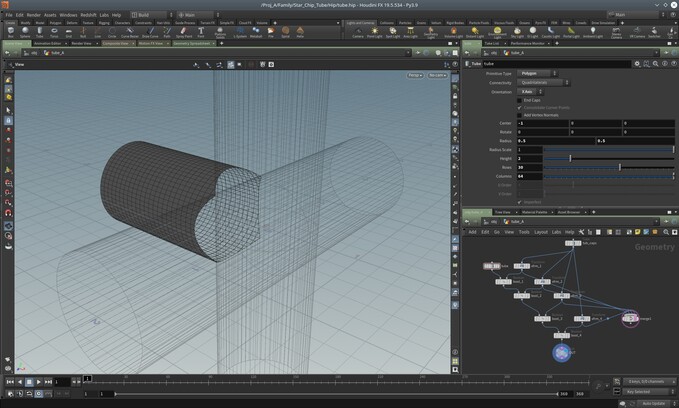Open the No cam viewport dropdown
Screen dimensions: 679x408
(437, 75)
